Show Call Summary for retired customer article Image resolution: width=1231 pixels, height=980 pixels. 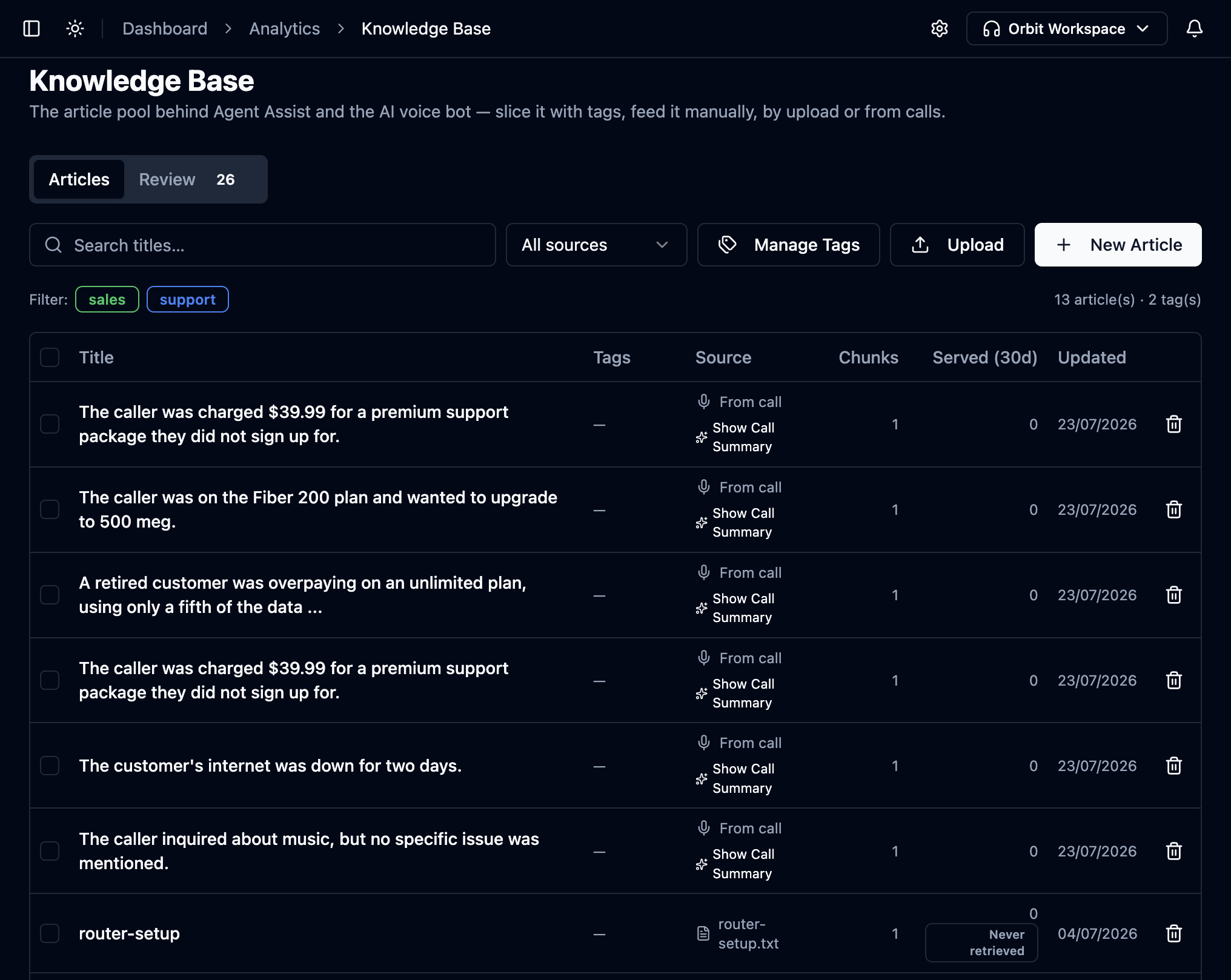[735, 608]
